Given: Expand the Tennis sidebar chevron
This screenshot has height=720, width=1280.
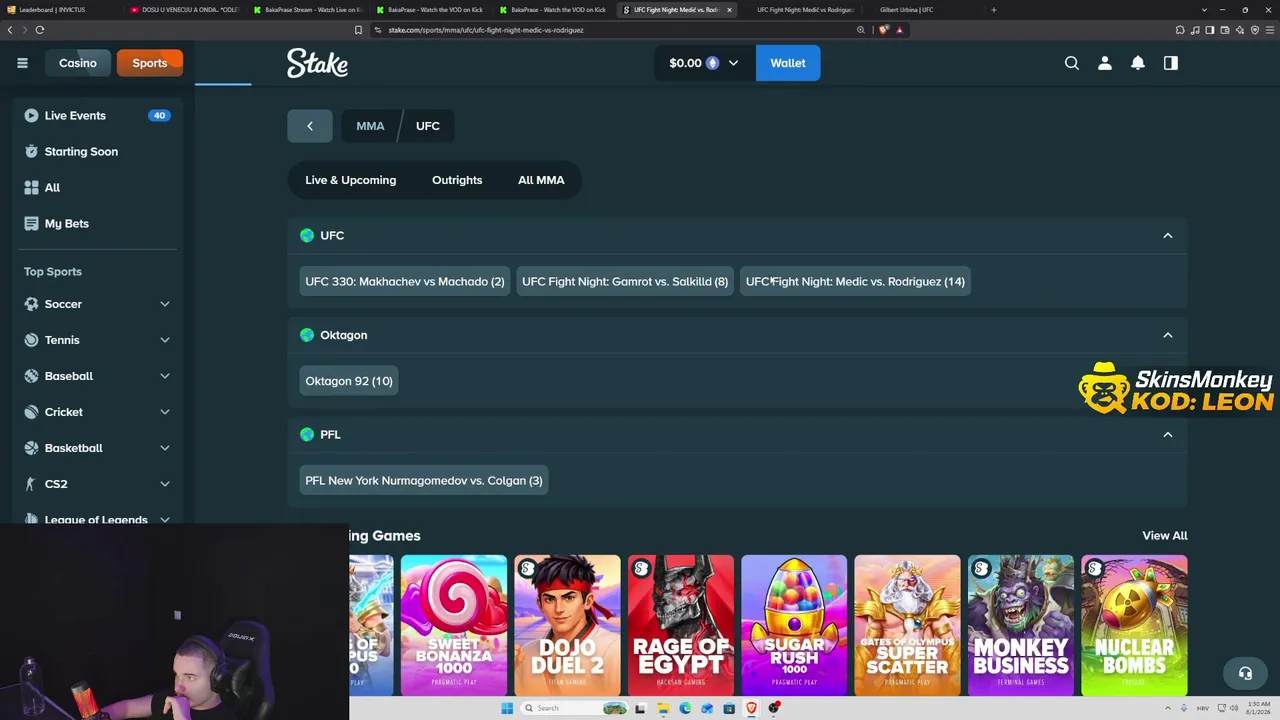Looking at the screenshot, I should point(165,340).
